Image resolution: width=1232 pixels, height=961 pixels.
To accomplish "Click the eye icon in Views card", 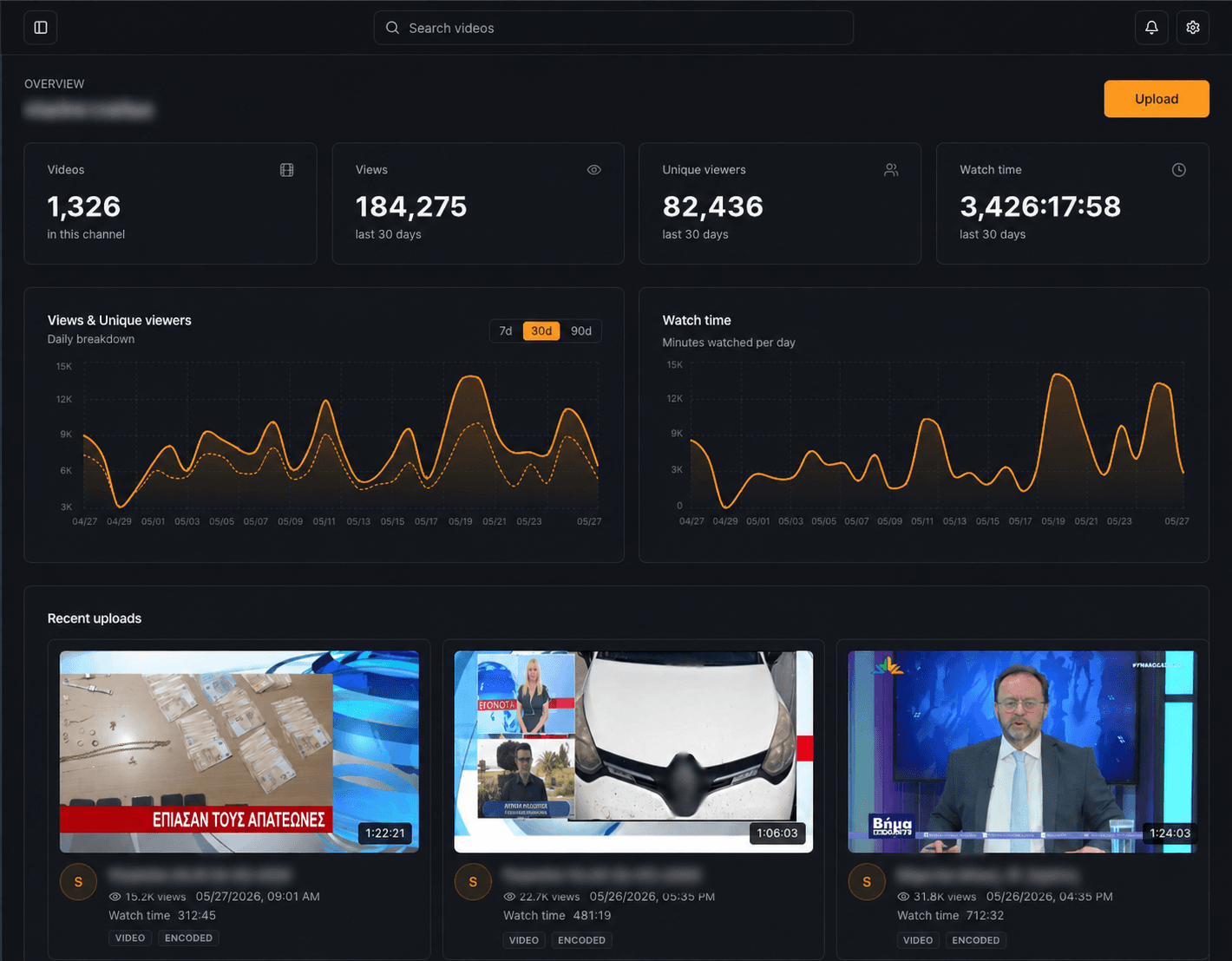I will pyautogui.click(x=594, y=170).
